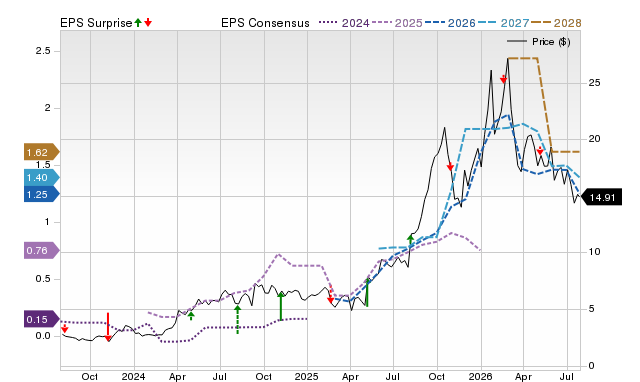Viewport: 640px width, 382px height.
Task: Click the red surprise marker near Feb 2026
Action: (504, 79)
